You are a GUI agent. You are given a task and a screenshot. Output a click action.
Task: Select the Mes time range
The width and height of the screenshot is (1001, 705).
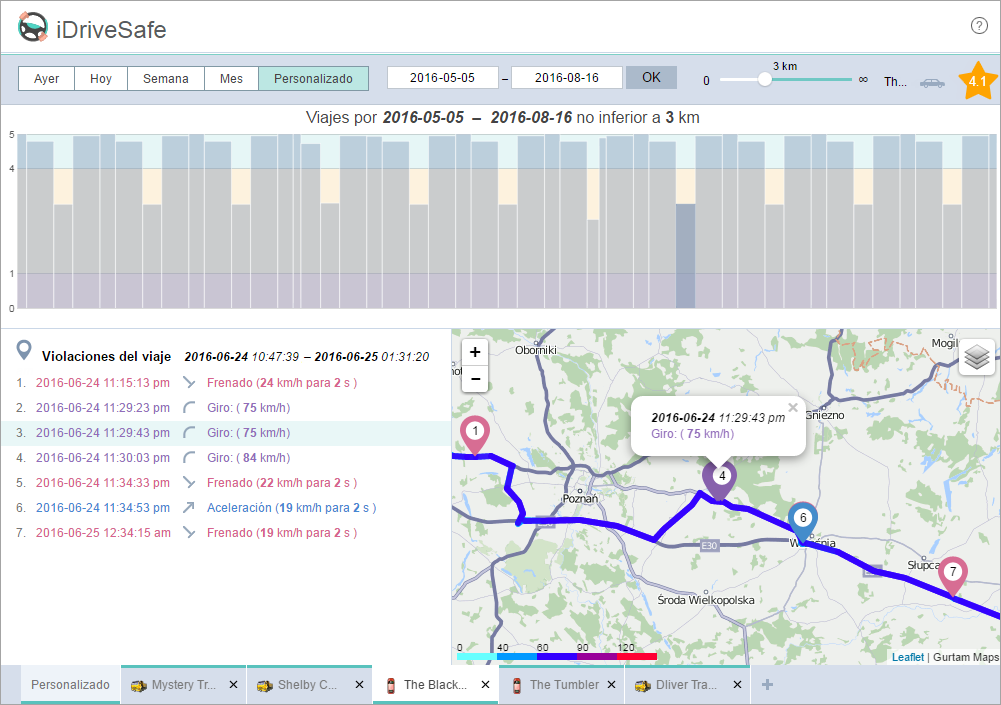coord(231,78)
